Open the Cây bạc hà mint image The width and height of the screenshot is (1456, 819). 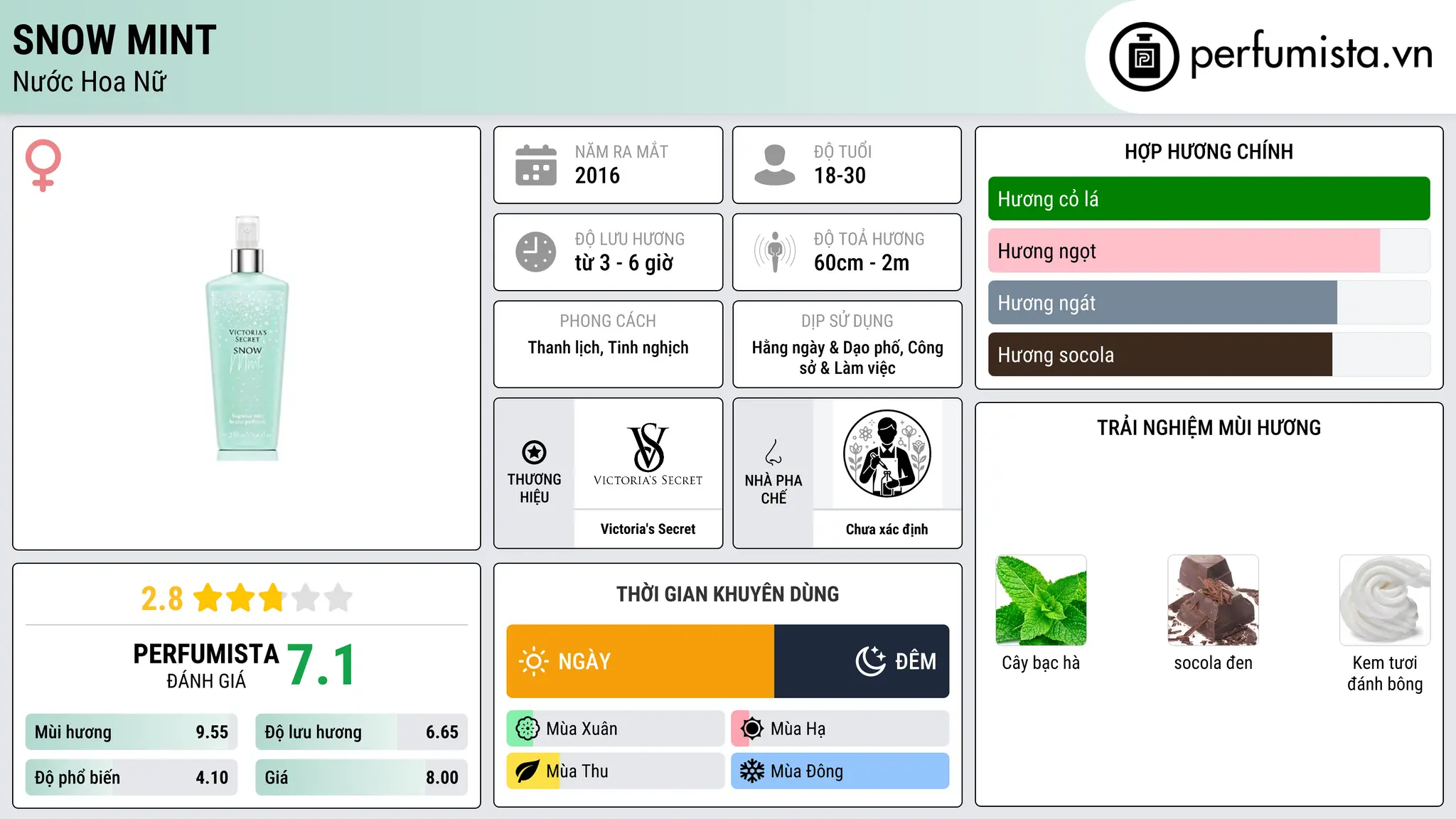(x=1041, y=600)
